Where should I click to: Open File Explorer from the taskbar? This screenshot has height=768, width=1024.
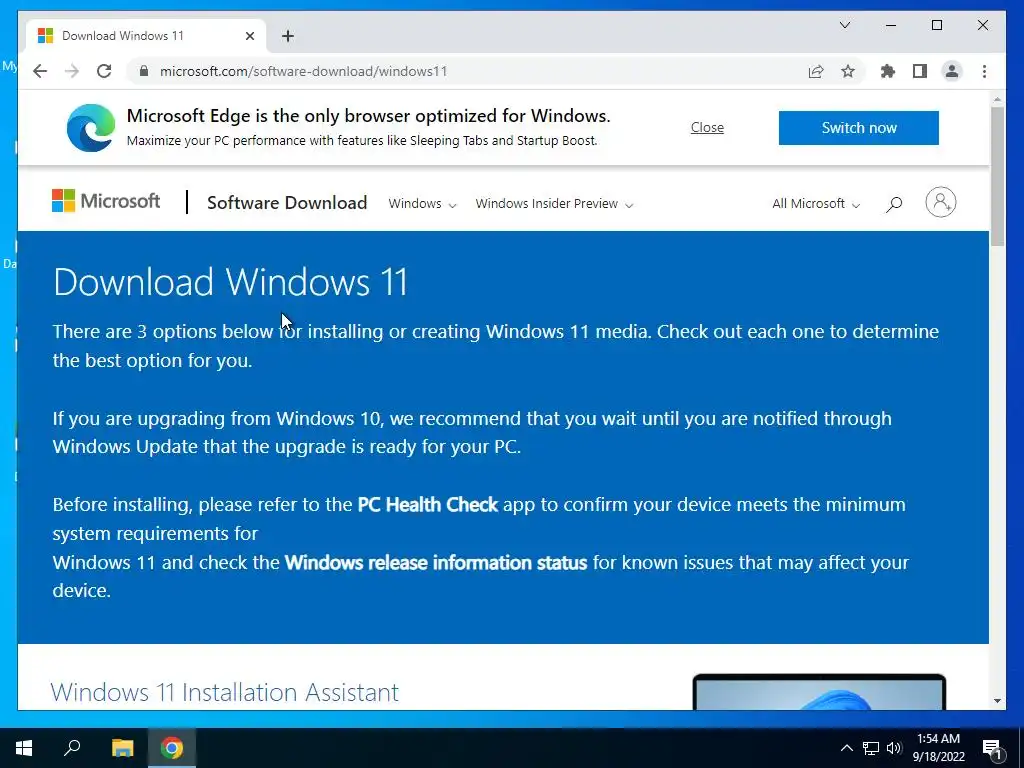click(x=122, y=748)
